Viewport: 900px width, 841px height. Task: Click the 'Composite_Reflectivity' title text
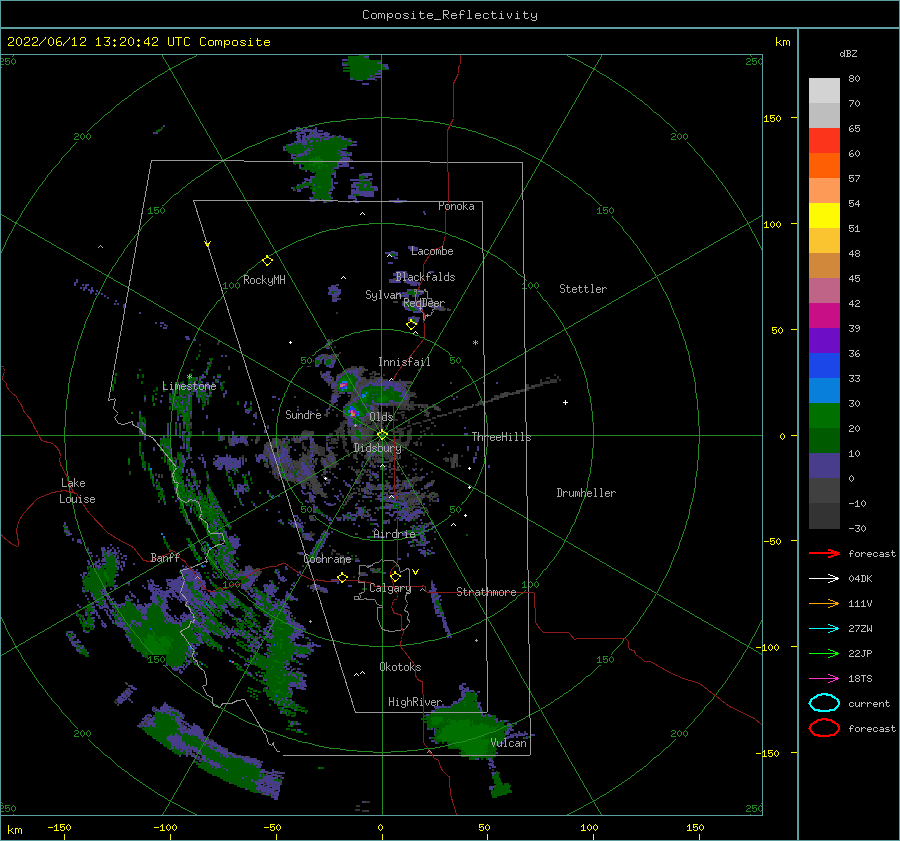449,15
